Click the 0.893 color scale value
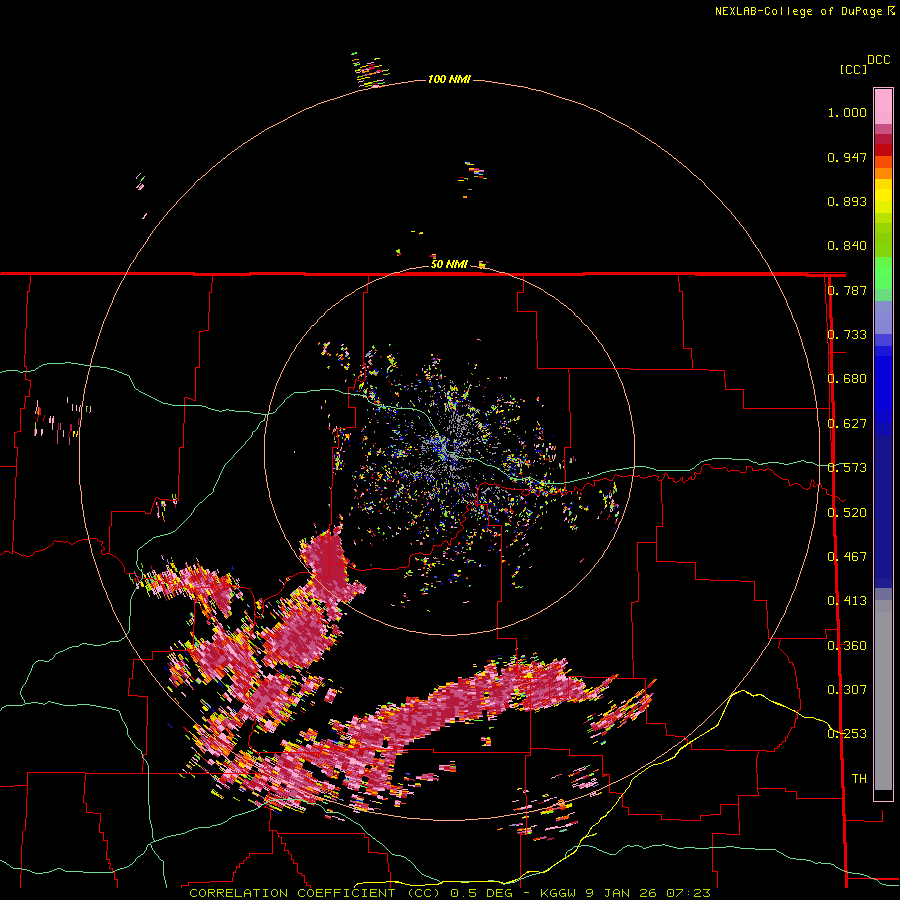Image resolution: width=900 pixels, height=900 pixels. point(847,201)
